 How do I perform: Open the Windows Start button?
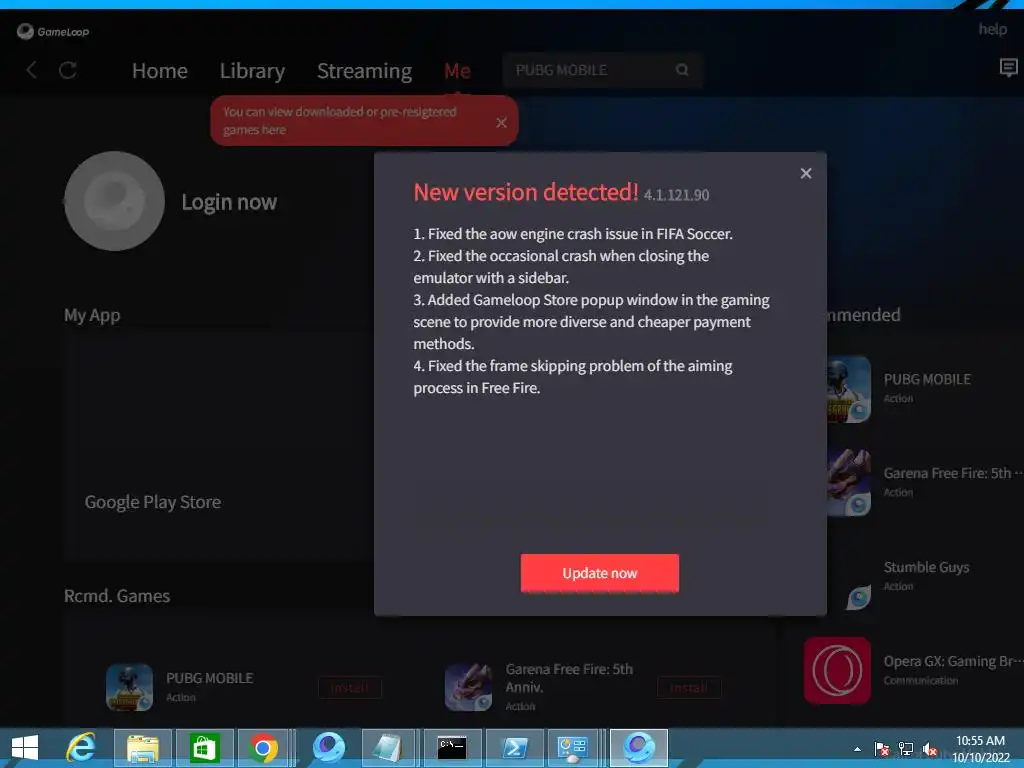[x=25, y=747]
